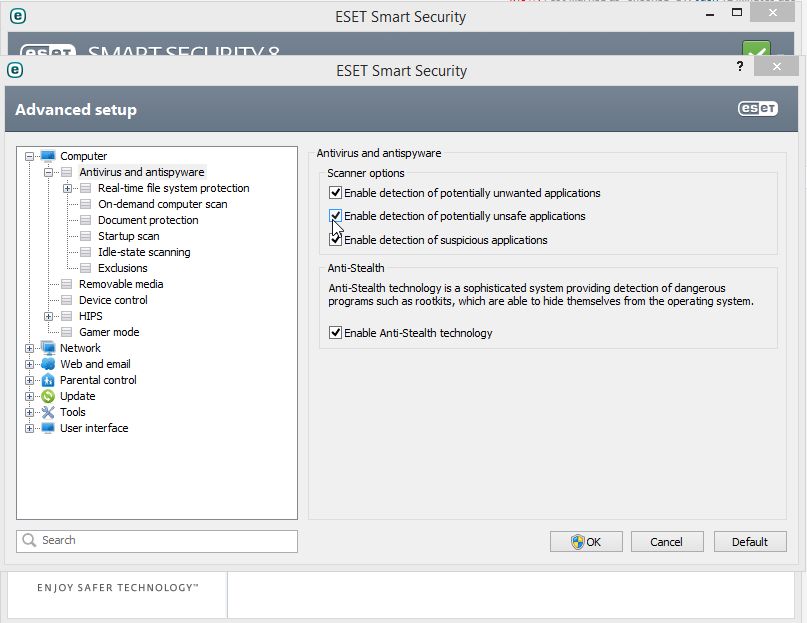The height and width of the screenshot is (623, 807).
Task: Click the Web and email icon
Action: pyautogui.click(x=48, y=364)
